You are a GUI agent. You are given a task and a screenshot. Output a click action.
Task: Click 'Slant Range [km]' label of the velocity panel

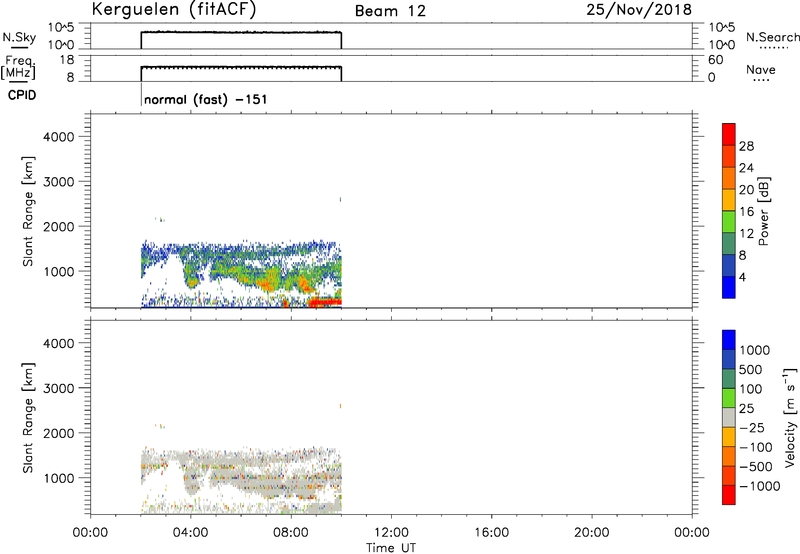28,418
